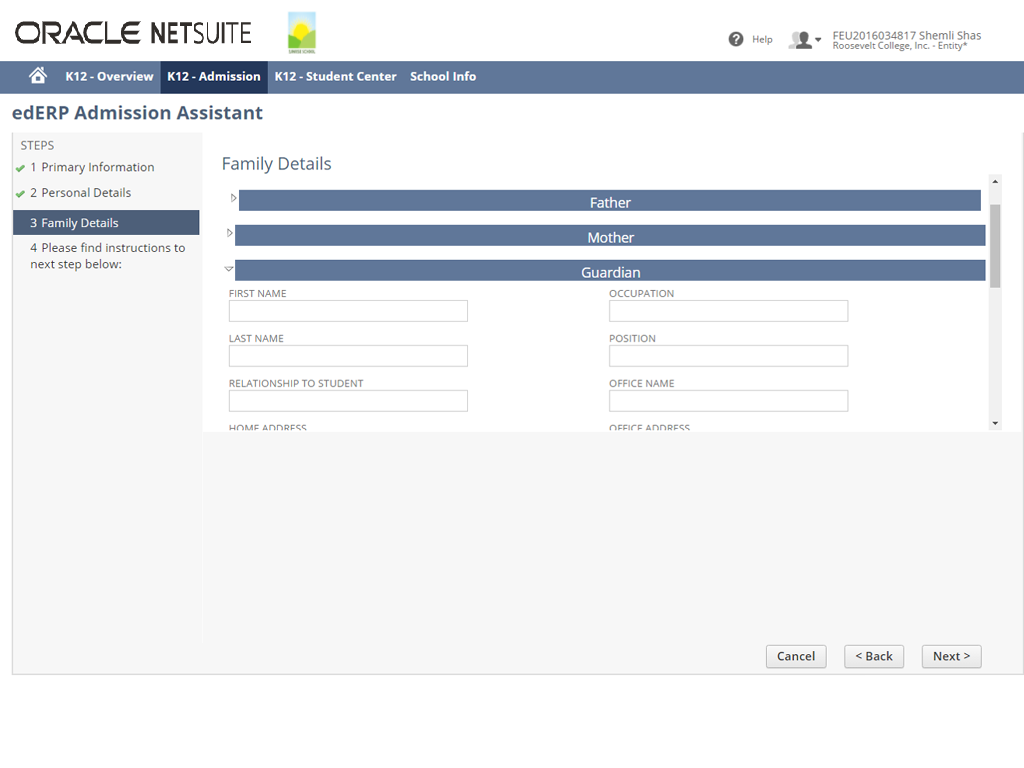This screenshot has height=768, width=1024.
Task: Go to step 2 Personal Details
Action: pyautogui.click(x=80, y=193)
